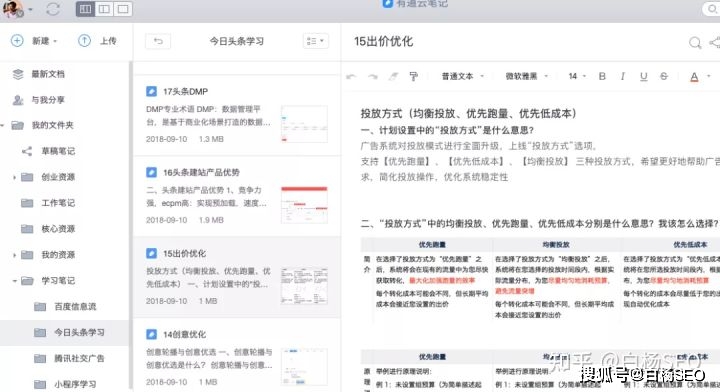Viewport: 720px width, 392px height.
Task: Click the note icon beside 17头条DMP
Action: (x=151, y=91)
